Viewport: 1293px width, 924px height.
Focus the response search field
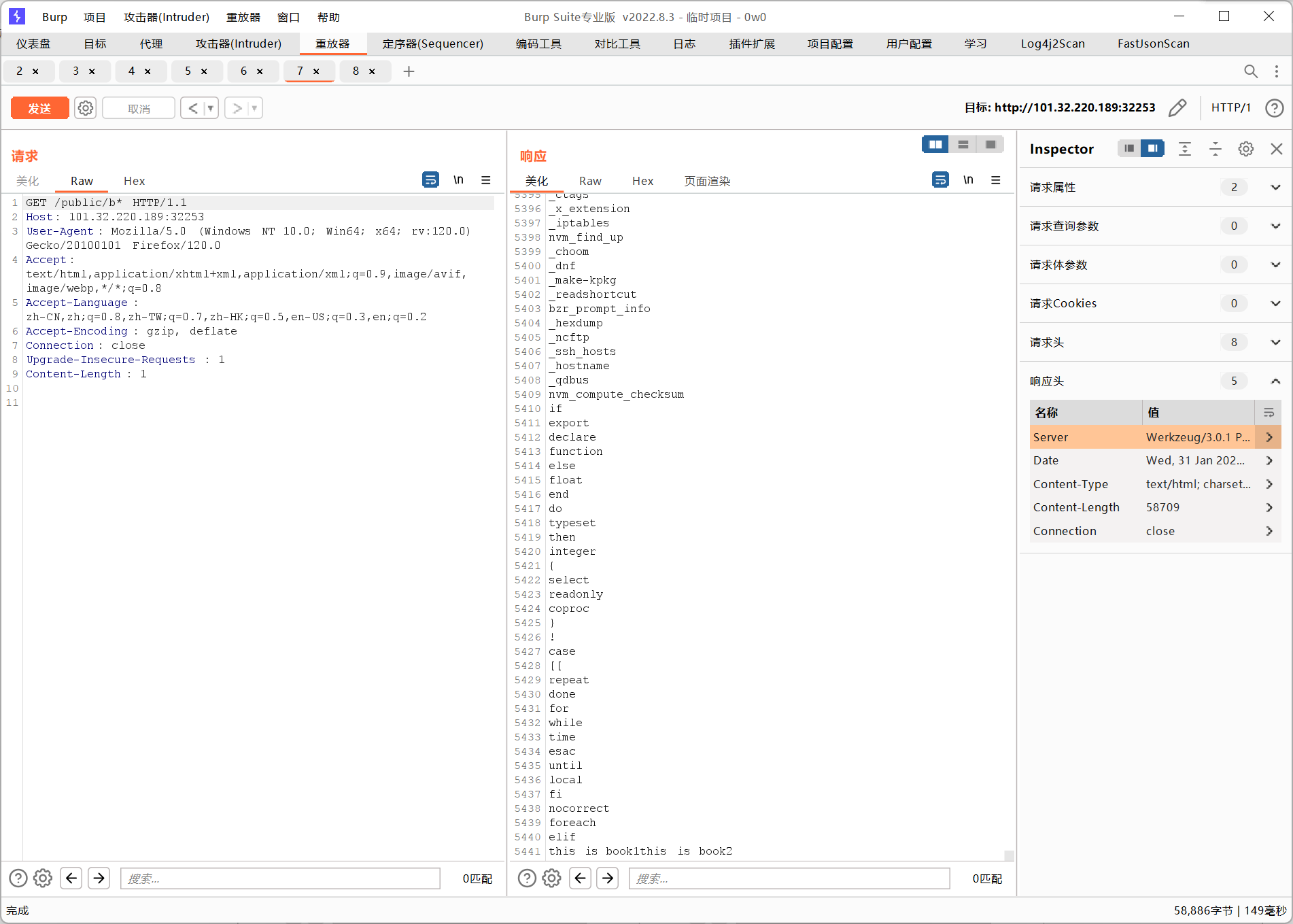click(x=789, y=878)
